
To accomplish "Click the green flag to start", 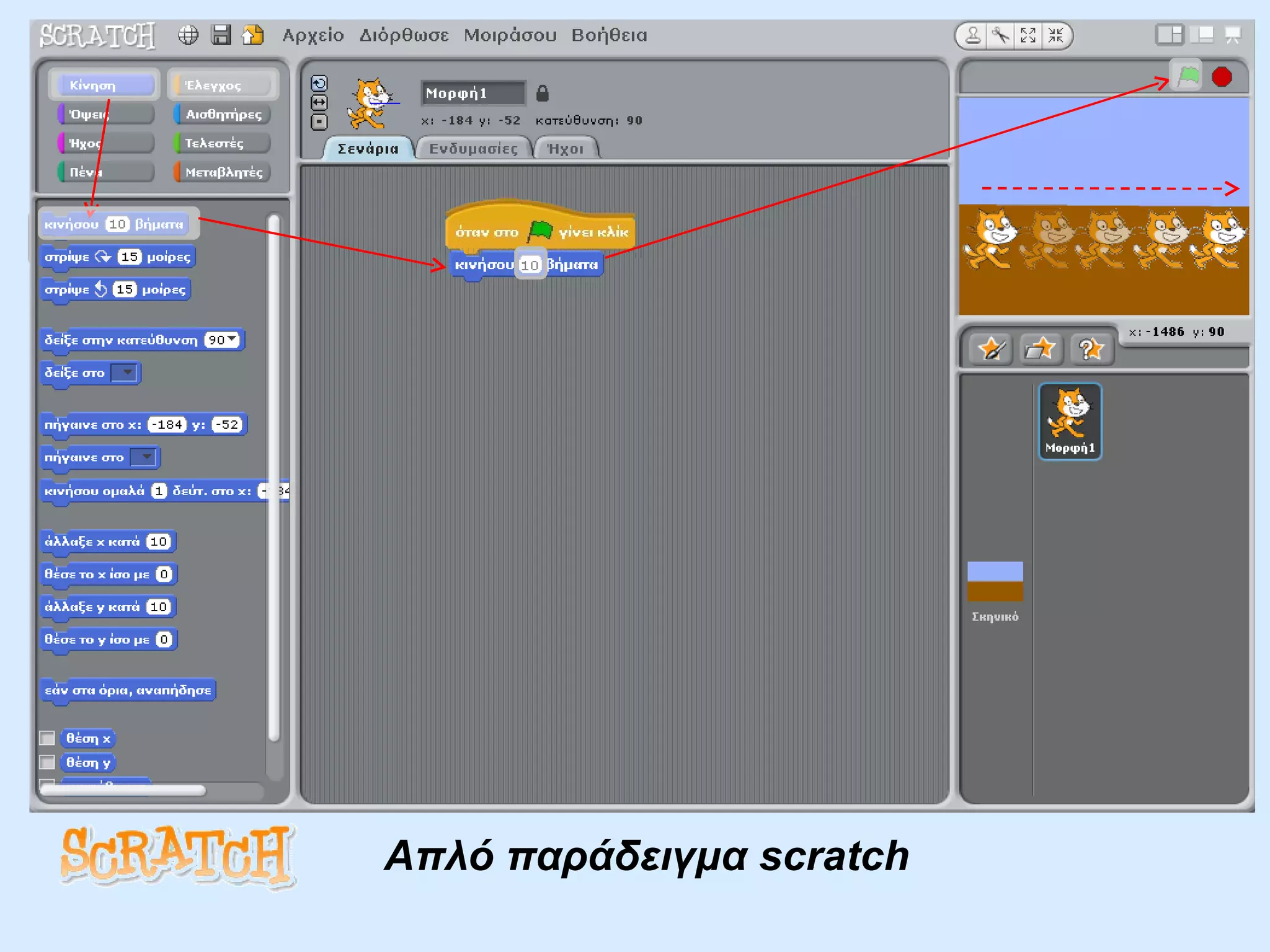I will click(x=1188, y=76).
